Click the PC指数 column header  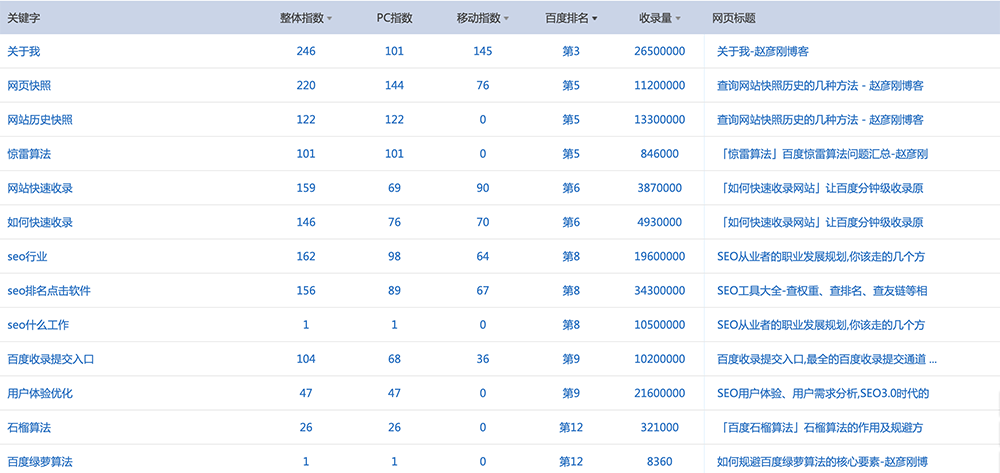pos(394,18)
